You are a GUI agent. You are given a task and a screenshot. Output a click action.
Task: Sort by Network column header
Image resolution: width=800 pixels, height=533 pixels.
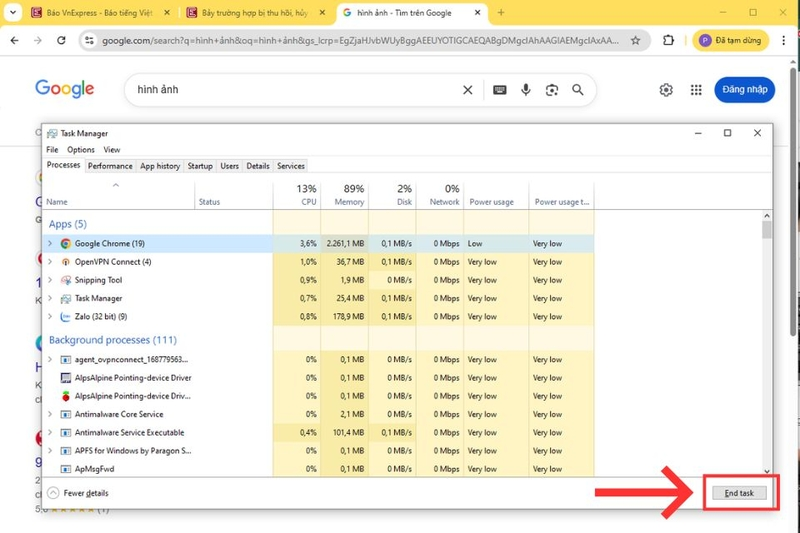coord(440,195)
